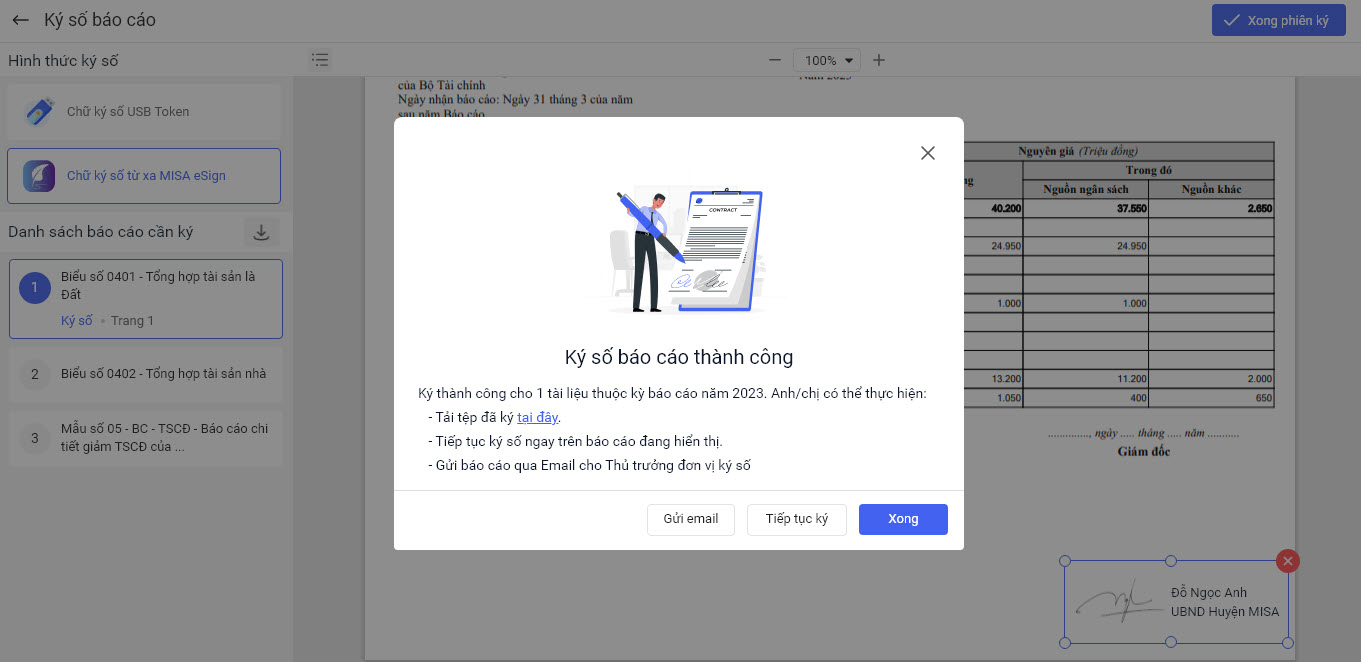Zoom in with the plus icon

click(x=879, y=60)
